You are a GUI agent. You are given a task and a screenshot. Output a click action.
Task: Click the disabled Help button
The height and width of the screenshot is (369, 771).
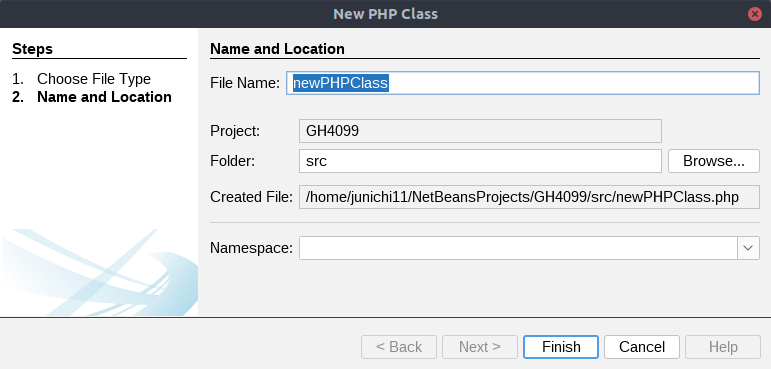coord(723,347)
